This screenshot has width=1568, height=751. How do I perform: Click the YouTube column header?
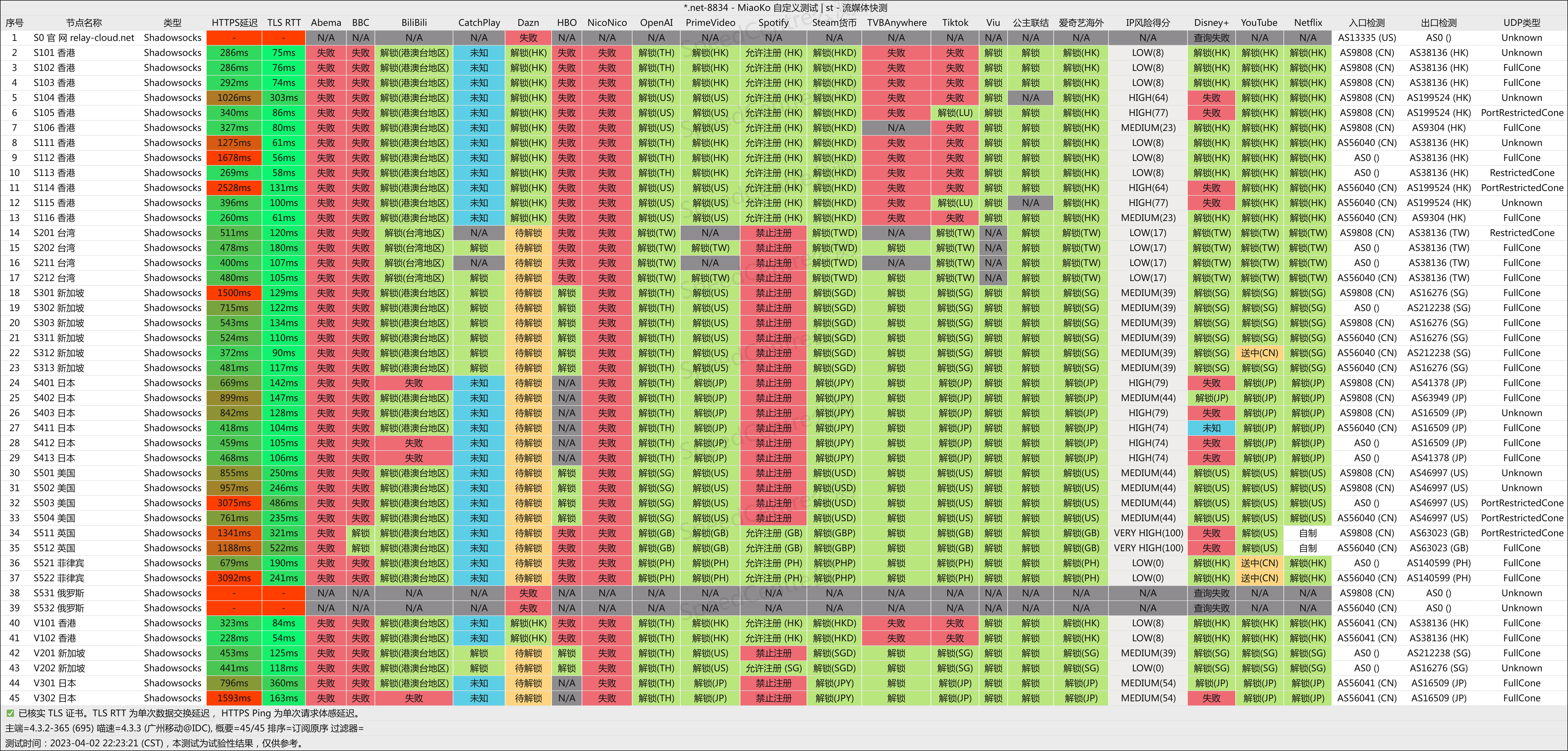click(1259, 23)
